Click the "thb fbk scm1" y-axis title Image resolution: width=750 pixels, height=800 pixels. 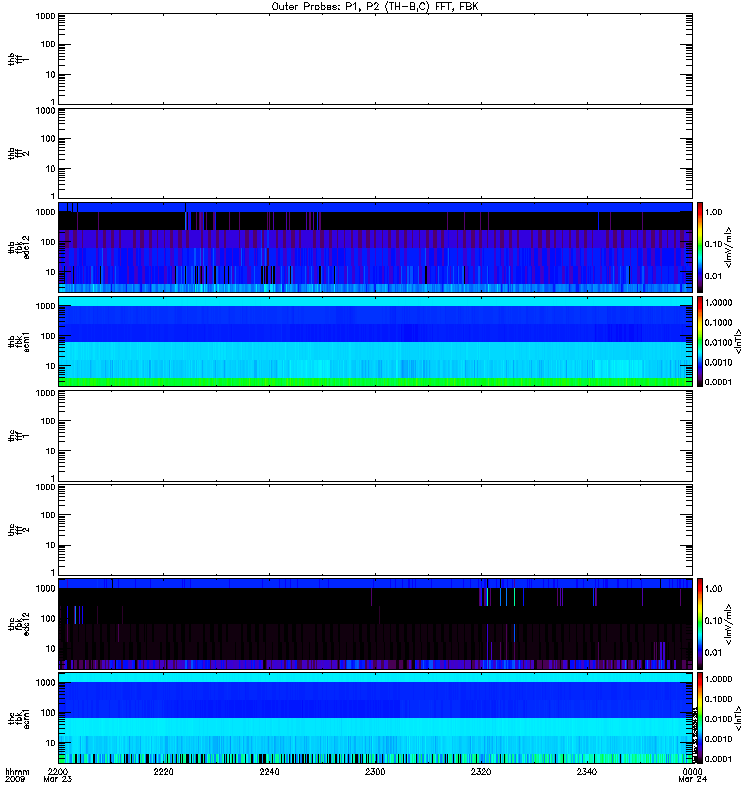[x=19, y=342]
